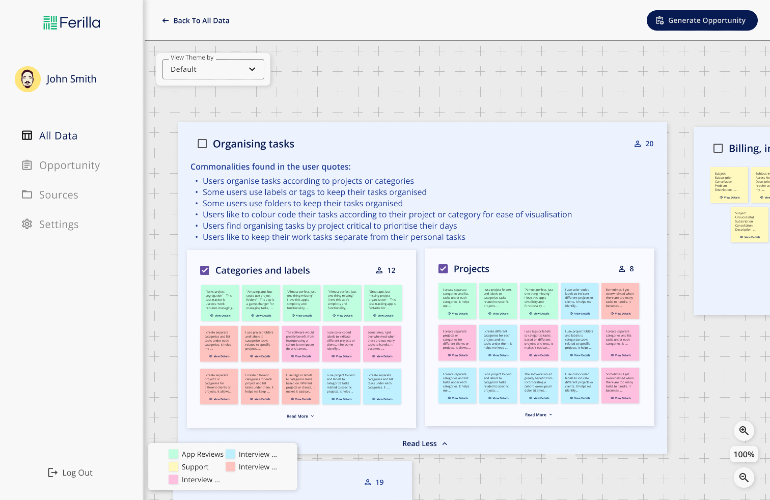Uncheck the Projects checkbox

point(443,269)
